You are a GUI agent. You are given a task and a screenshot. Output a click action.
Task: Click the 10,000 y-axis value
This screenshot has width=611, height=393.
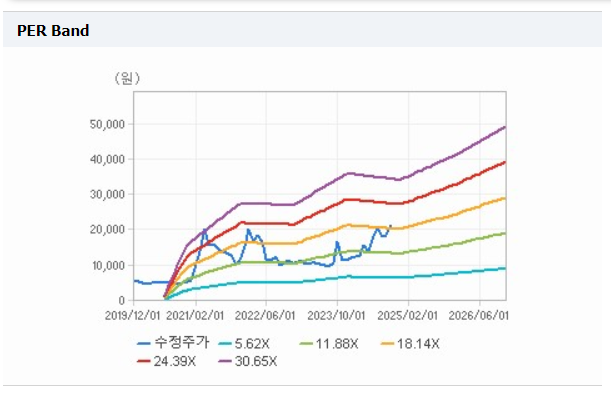[x=108, y=266]
